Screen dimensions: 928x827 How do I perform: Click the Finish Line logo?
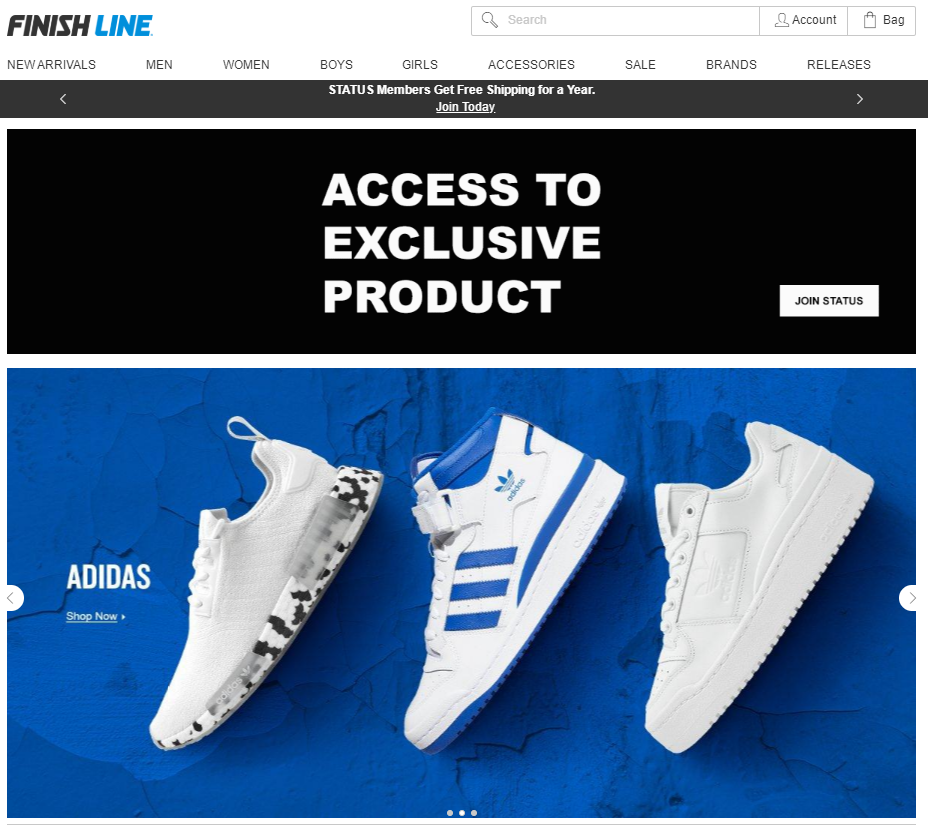coord(80,25)
